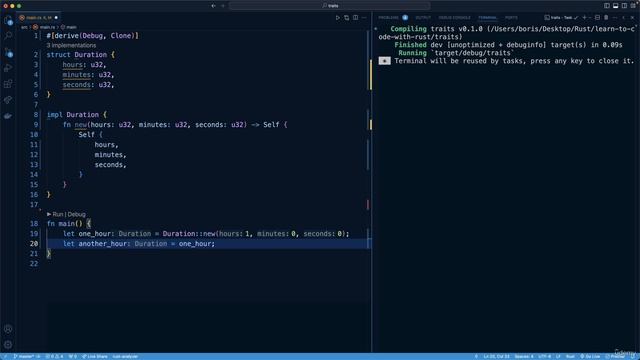
Task: Click the Run code lens above fn main
Action: point(58,214)
